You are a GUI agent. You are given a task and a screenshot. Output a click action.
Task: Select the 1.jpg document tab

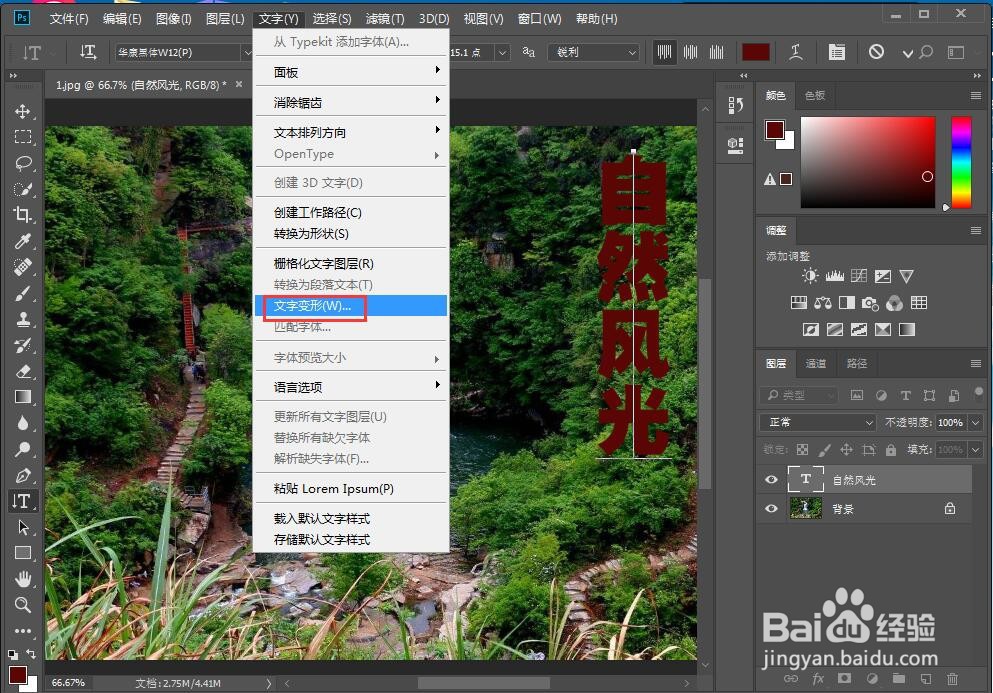140,85
